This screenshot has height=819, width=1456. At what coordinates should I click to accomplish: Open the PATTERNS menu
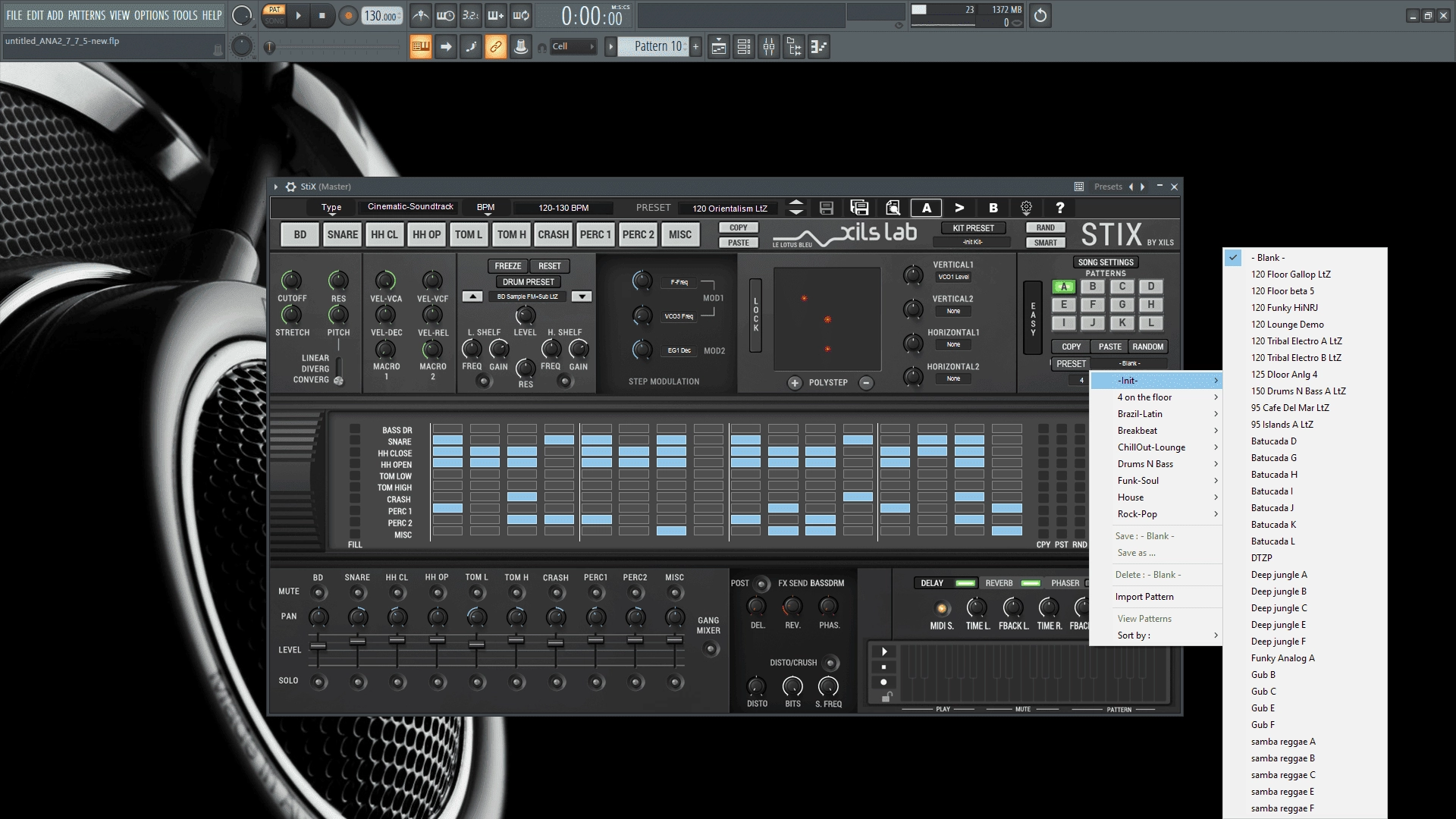click(86, 15)
